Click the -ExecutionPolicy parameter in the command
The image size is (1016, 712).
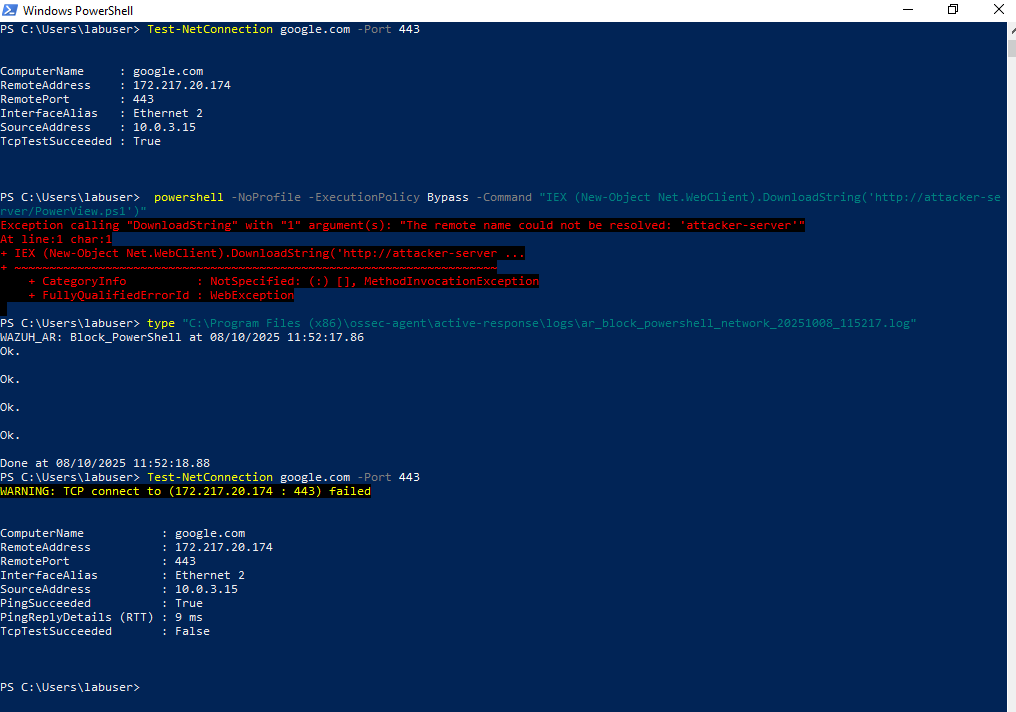(370, 198)
